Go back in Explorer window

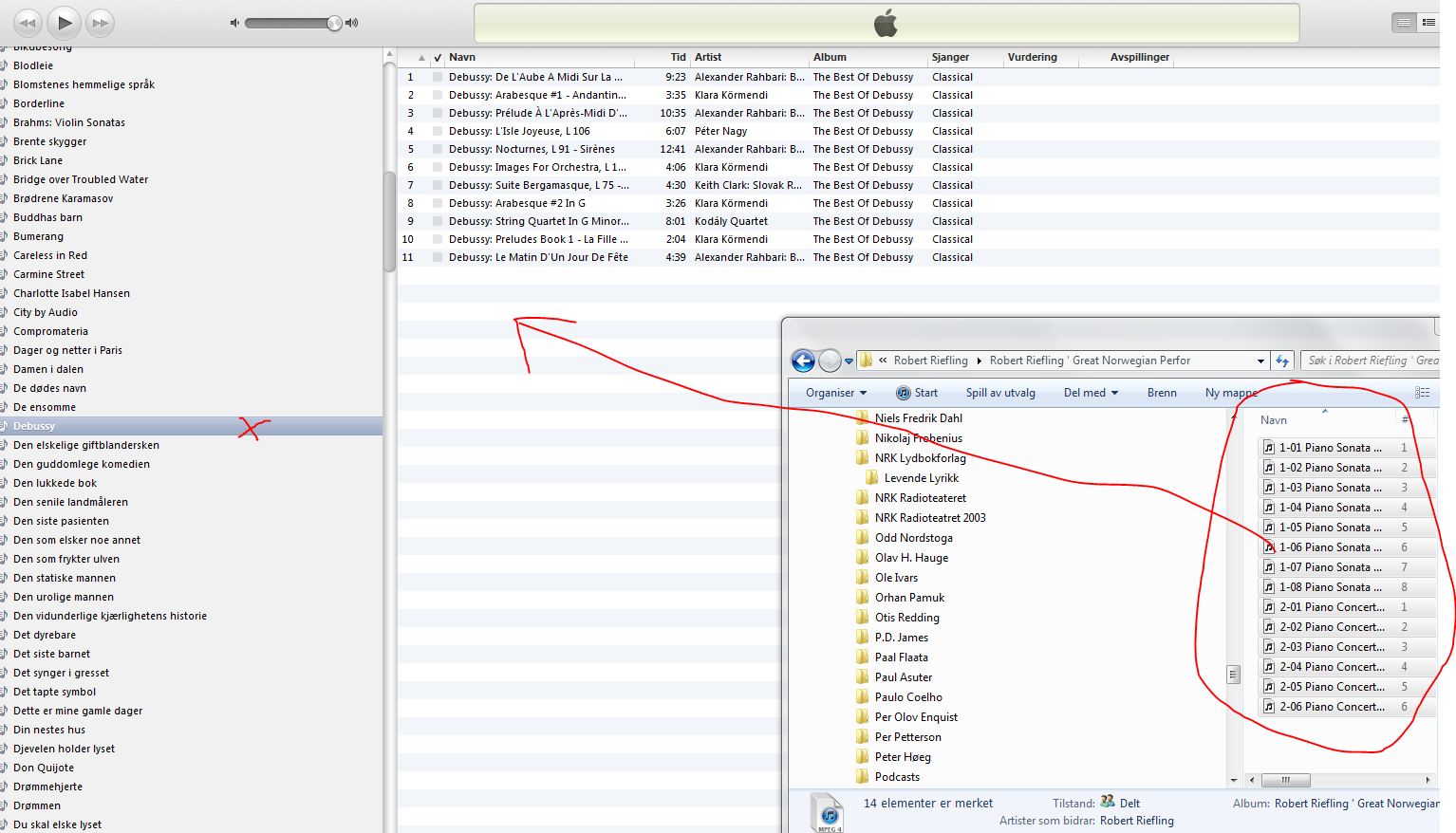(803, 361)
